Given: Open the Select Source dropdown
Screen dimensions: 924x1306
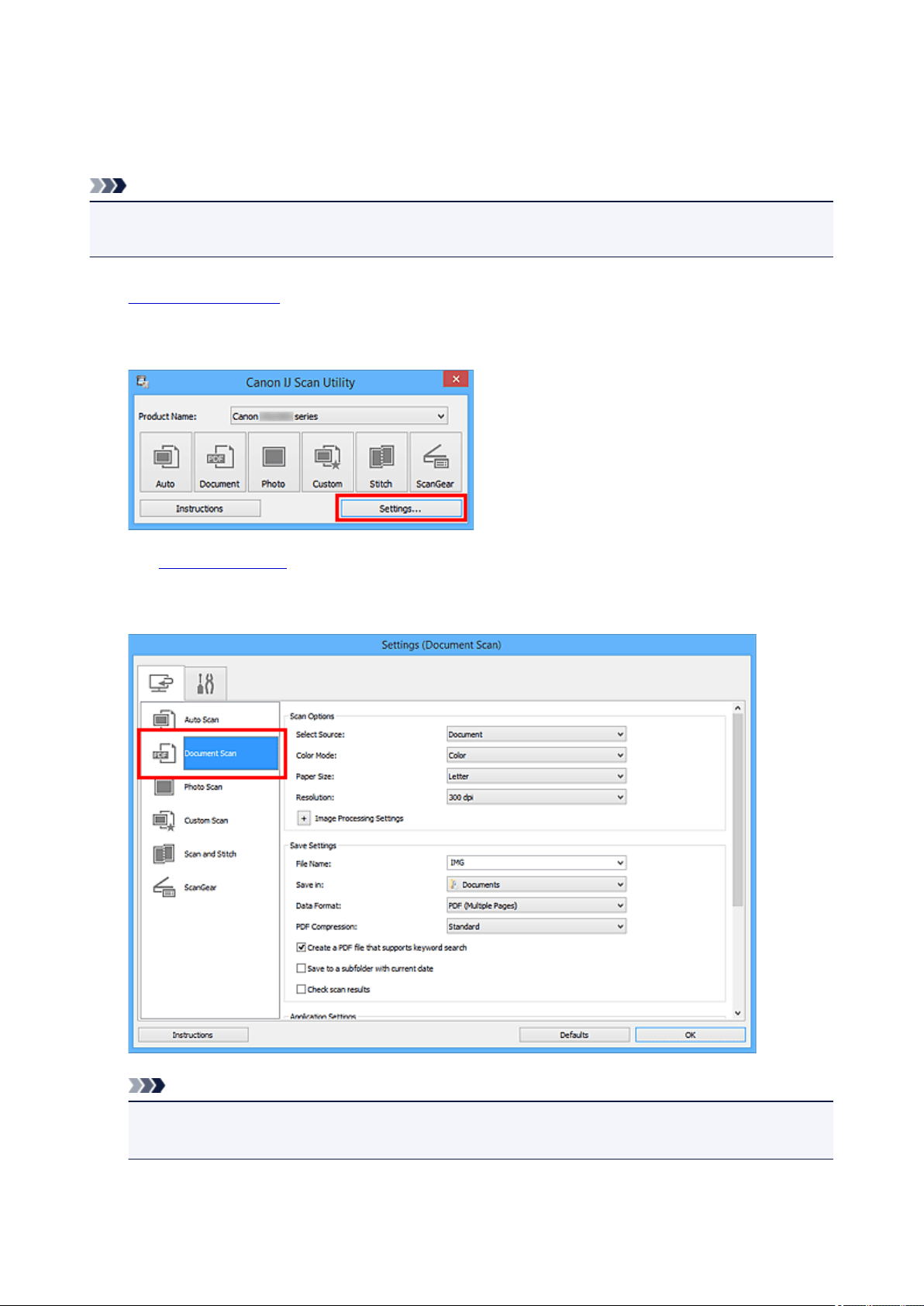Looking at the screenshot, I should [x=536, y=734].
